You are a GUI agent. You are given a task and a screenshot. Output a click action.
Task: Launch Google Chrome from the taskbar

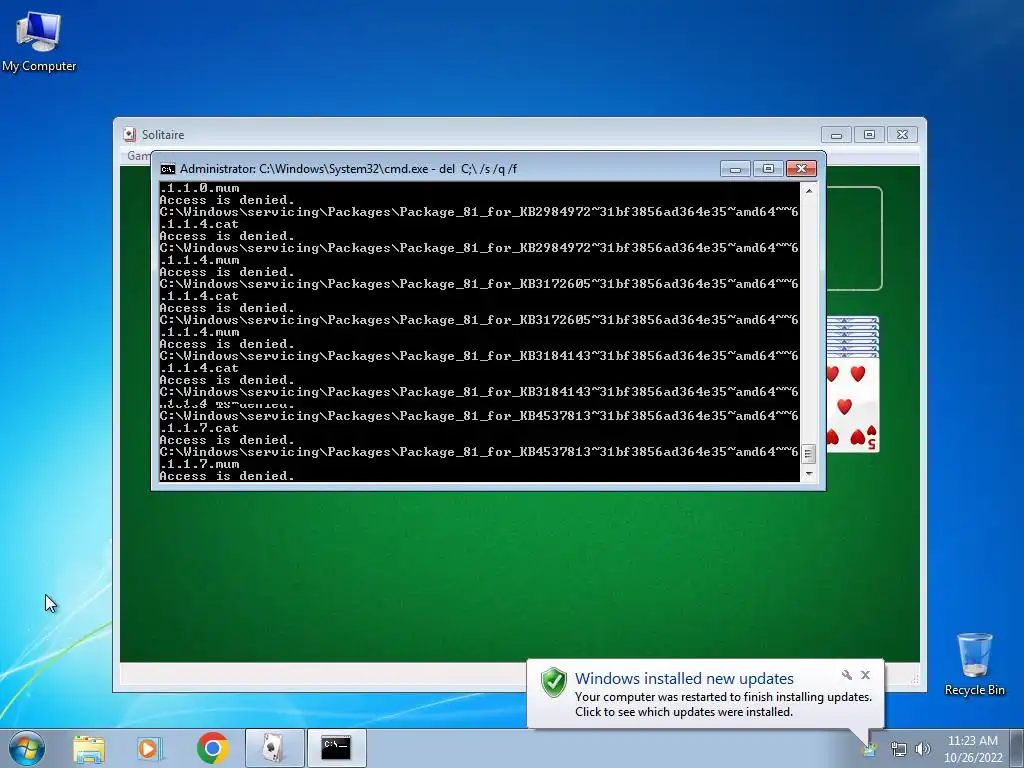coord(212,748)
